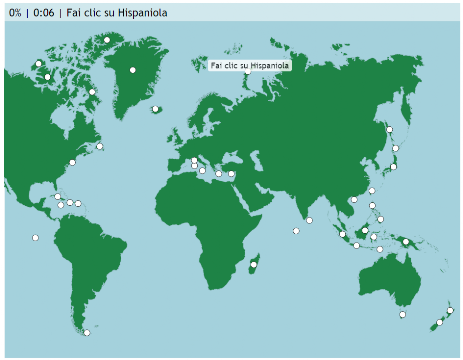Select the Tierra del Fuego marker
Screen dimensions: 463x360
pos(87,333)
